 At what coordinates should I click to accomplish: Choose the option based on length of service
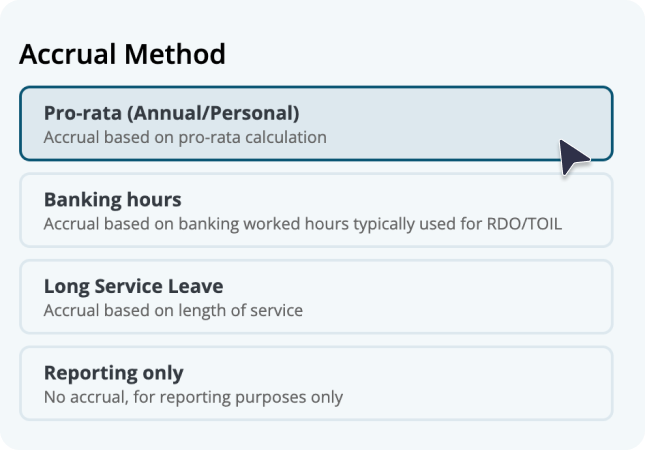[x=316, y=297]
